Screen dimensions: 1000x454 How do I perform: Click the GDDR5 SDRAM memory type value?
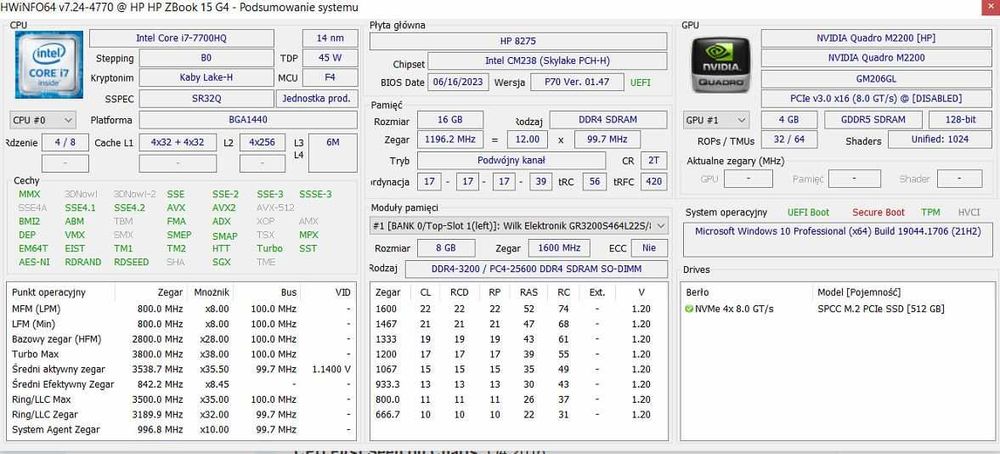coord(873,119)
